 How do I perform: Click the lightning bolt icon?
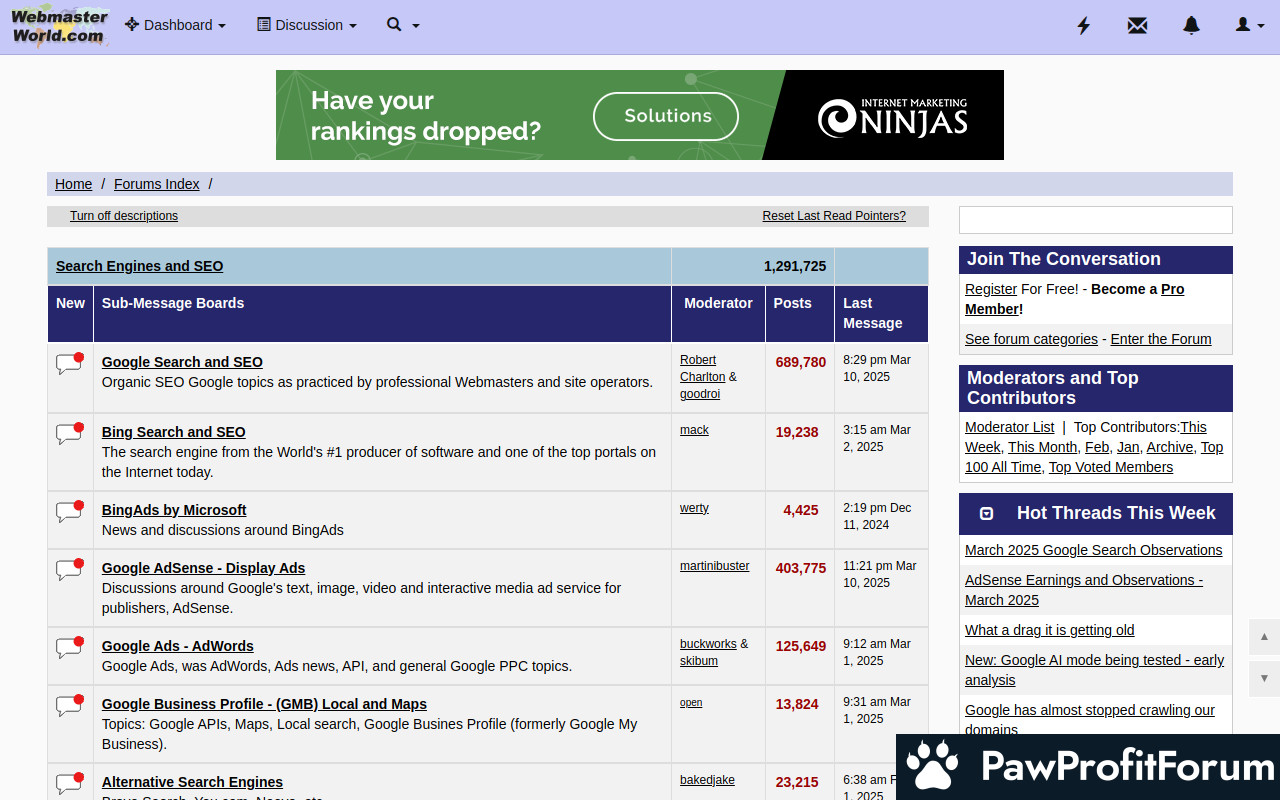1083,25
